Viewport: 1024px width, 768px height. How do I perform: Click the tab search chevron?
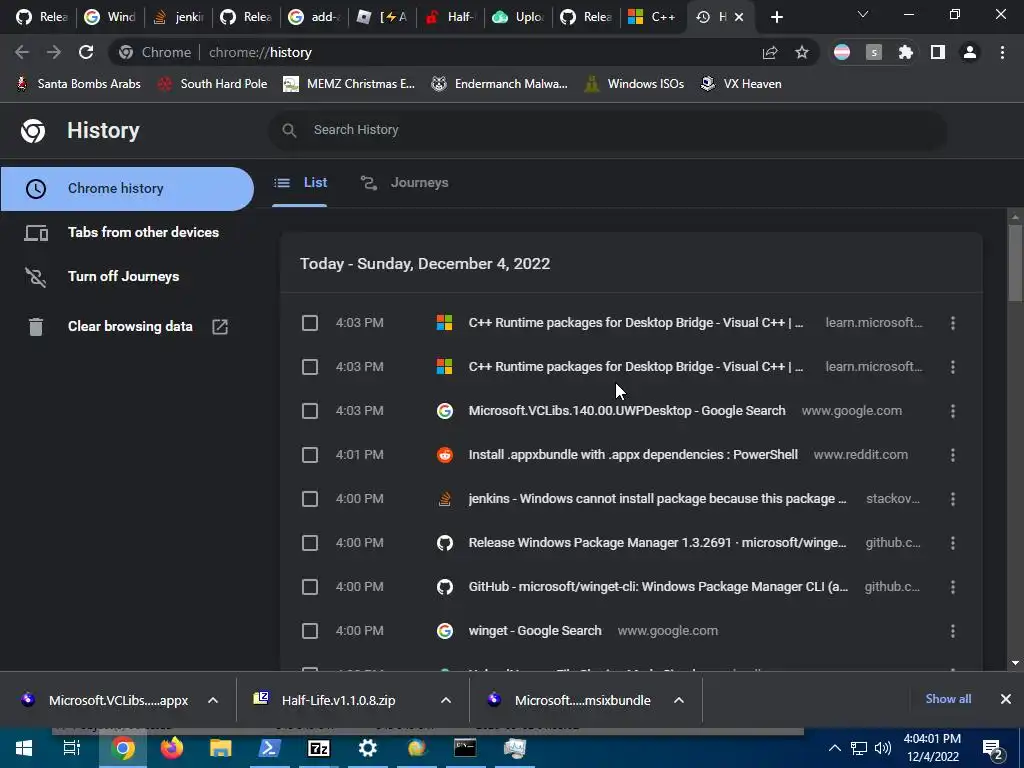pos(863,14)
